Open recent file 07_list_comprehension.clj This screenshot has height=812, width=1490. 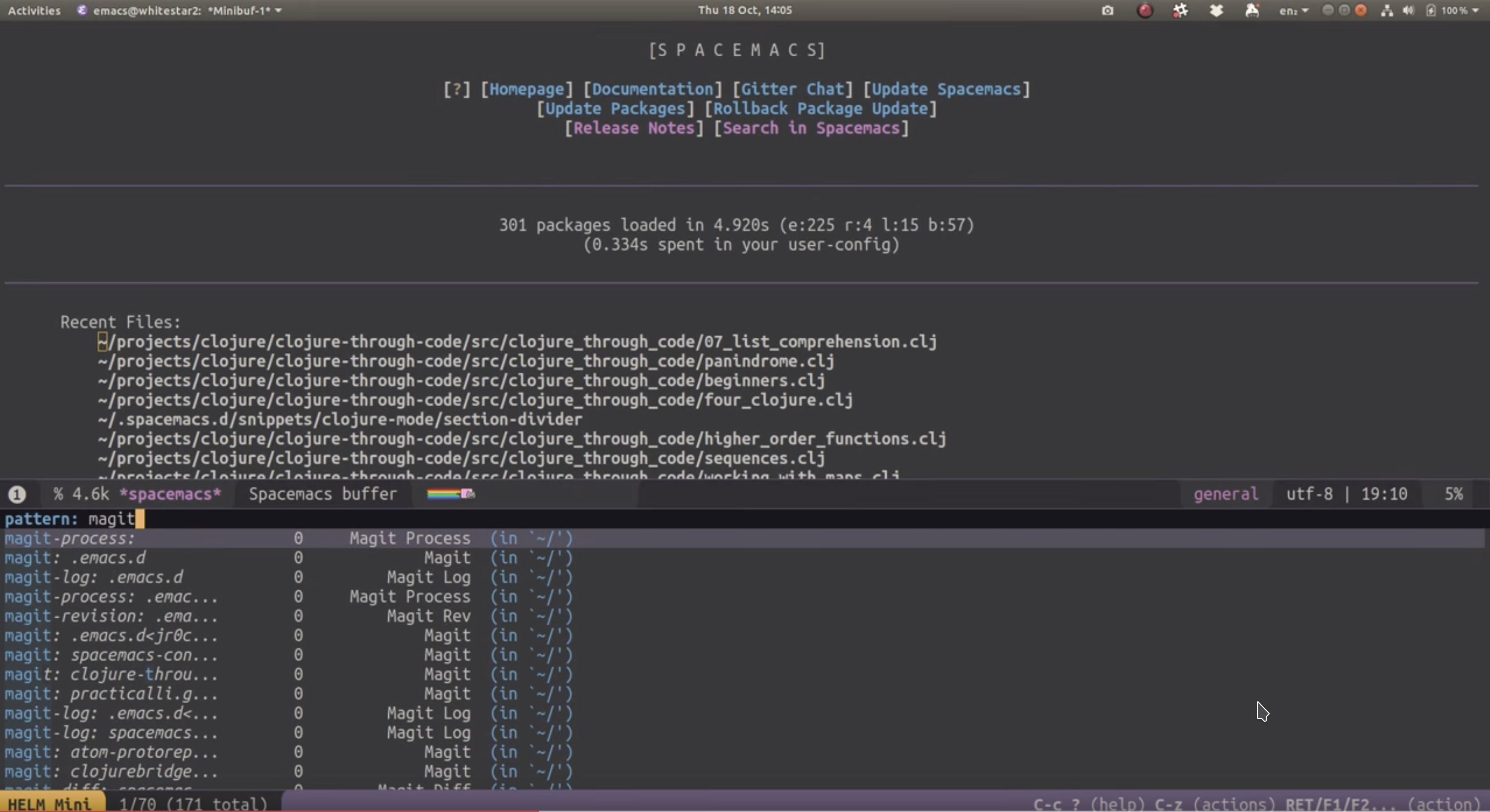pyautogui.click(x=517, y=342)
